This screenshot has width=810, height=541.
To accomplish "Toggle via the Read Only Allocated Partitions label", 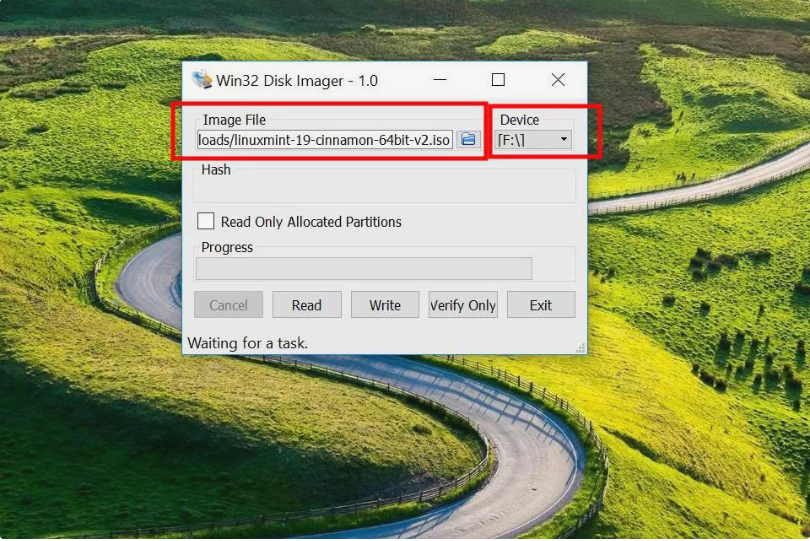I will tap(311, 222).
